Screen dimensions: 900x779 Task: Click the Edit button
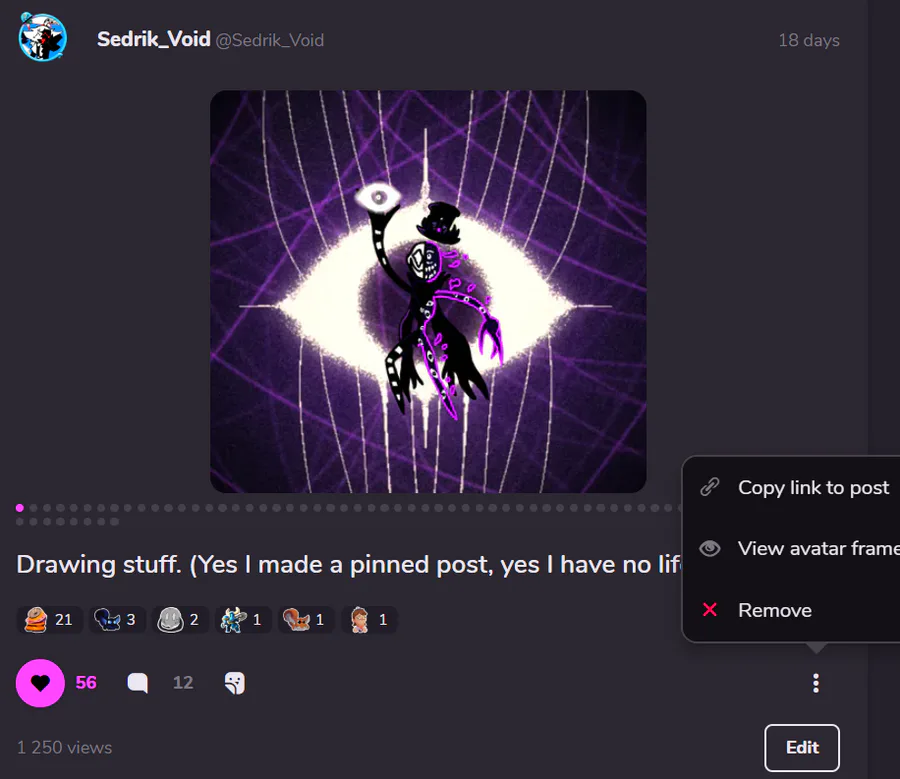click(802, 747)
